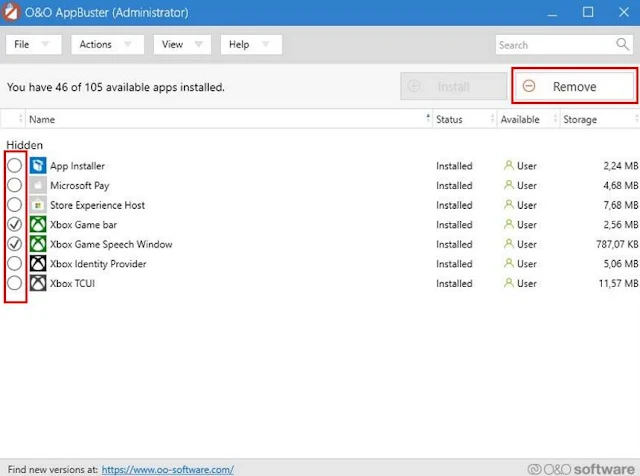Click the Microsoft Pay app icon

click(38, 185)
